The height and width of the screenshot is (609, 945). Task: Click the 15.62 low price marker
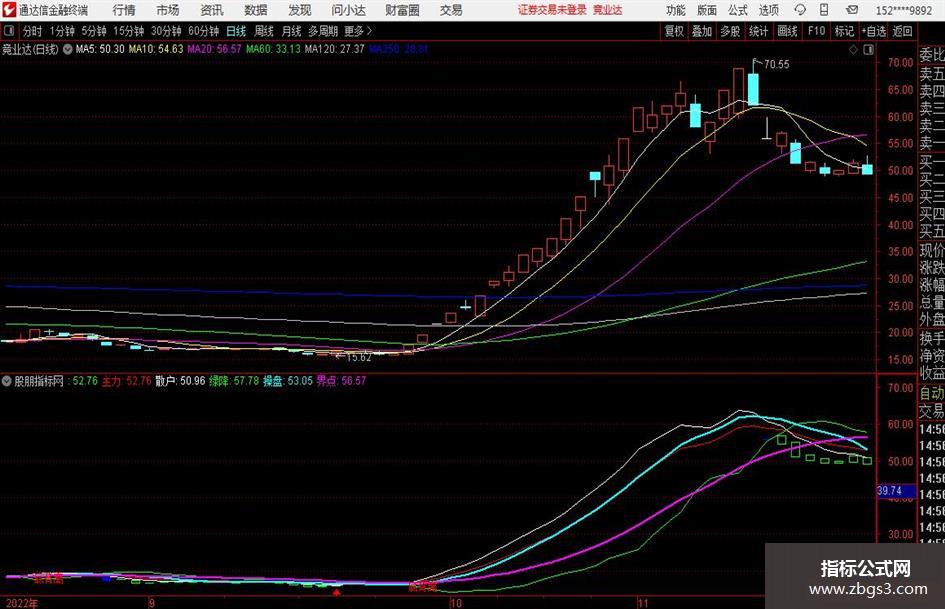(x=359, y=358)
